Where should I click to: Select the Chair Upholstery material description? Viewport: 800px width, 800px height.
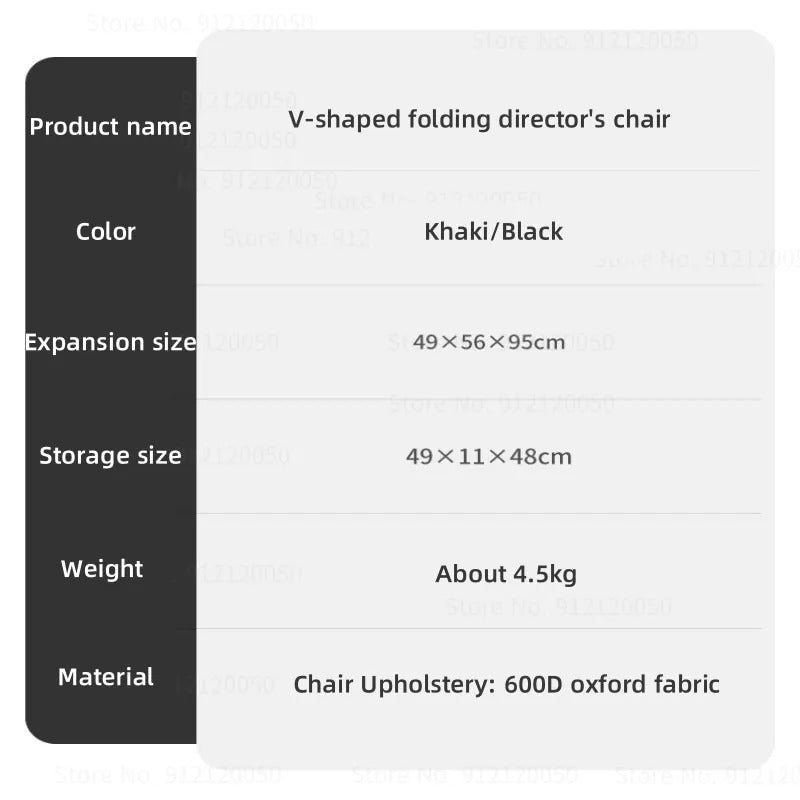click(x=506, y=684)
